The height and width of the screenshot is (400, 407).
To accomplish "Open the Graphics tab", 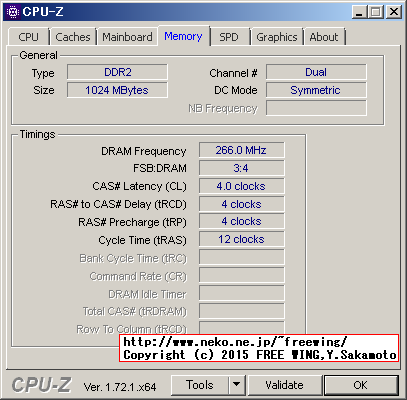I will (x=277, y=37).
